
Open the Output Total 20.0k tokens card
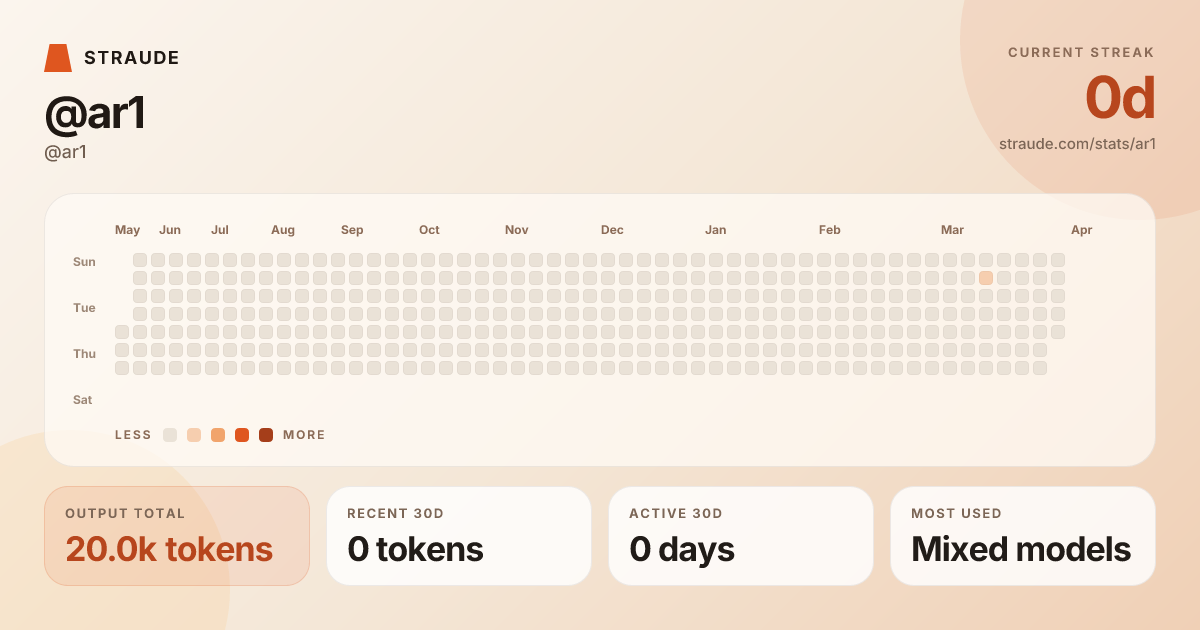click(x=177, y=536)
